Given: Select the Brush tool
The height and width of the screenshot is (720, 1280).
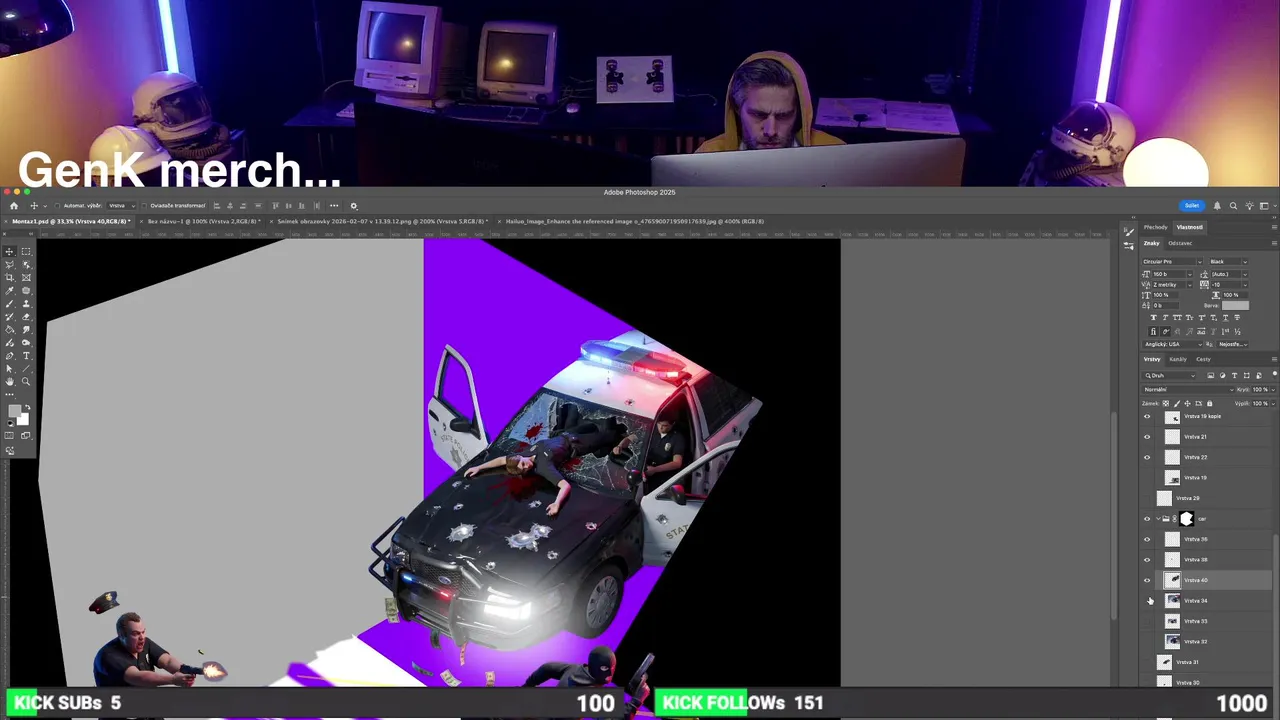Looking at the screenshot, I should coord(9,303).
